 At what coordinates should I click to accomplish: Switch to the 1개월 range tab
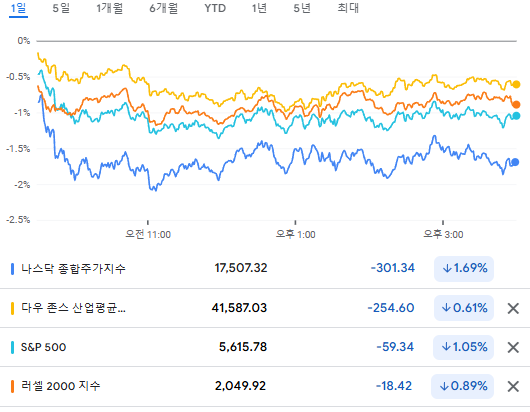[110, 8]
